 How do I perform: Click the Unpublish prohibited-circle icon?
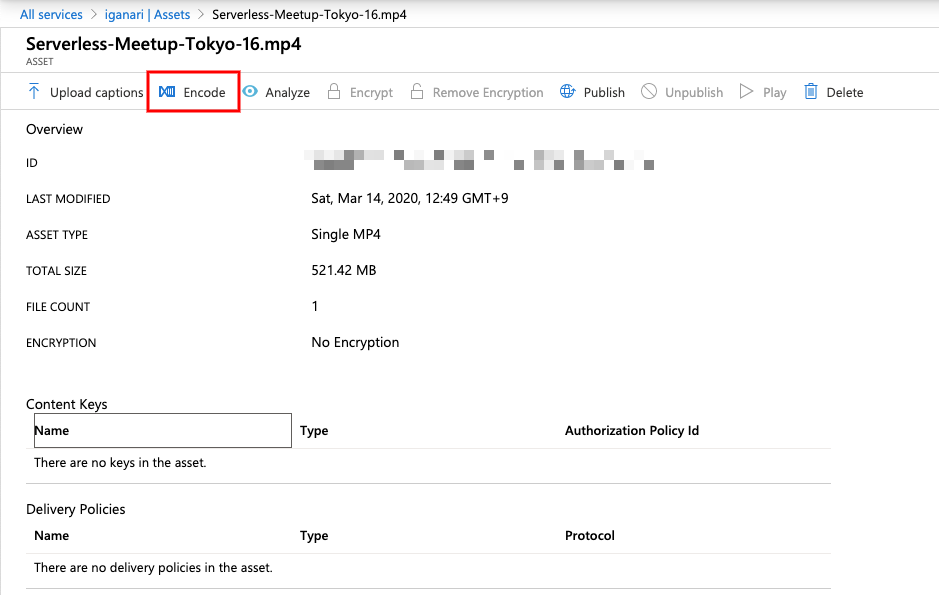[649, 92]
